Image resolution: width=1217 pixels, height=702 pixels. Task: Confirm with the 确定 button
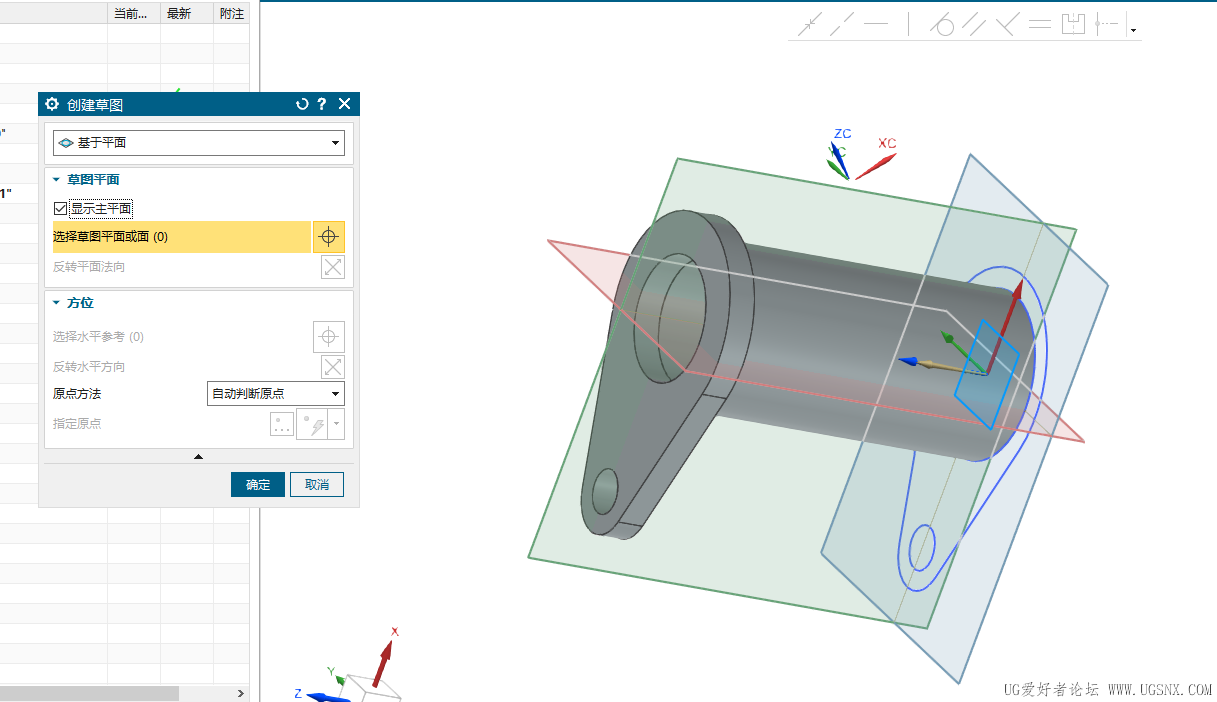(258, 484)
